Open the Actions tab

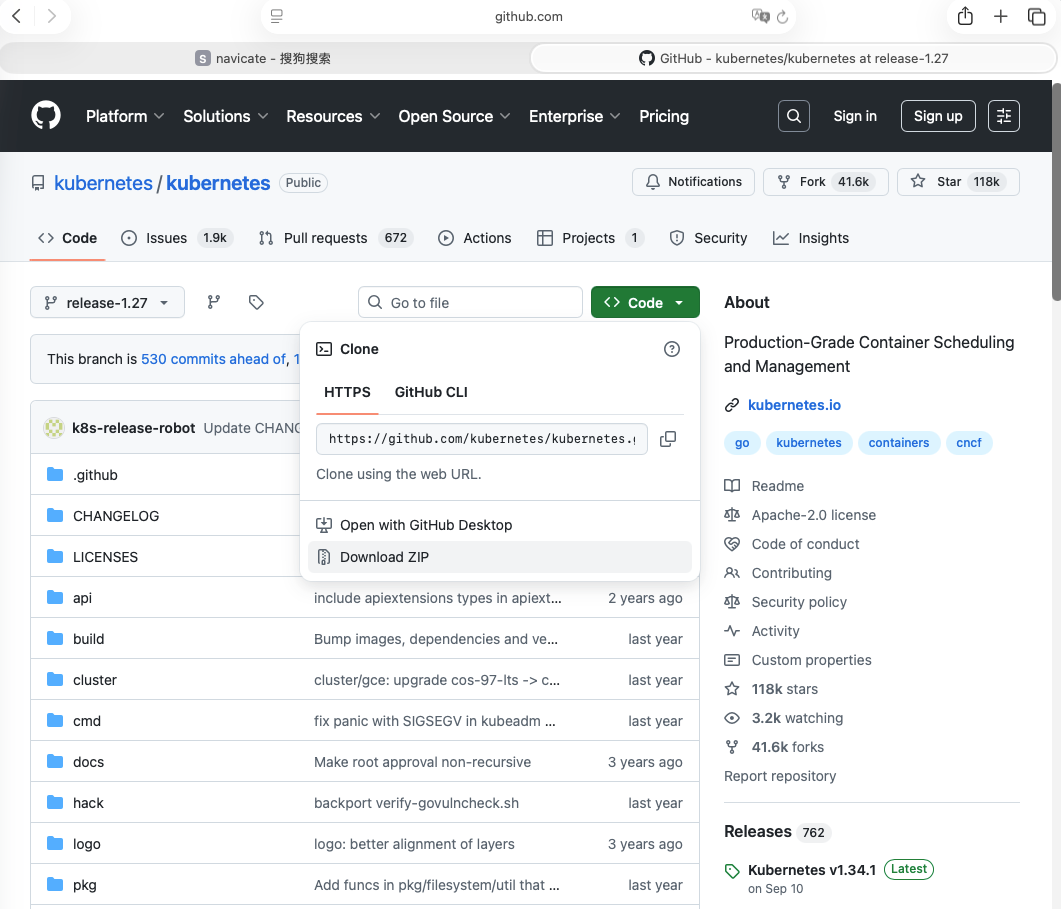pyautogui.click(x=474, y=238)
